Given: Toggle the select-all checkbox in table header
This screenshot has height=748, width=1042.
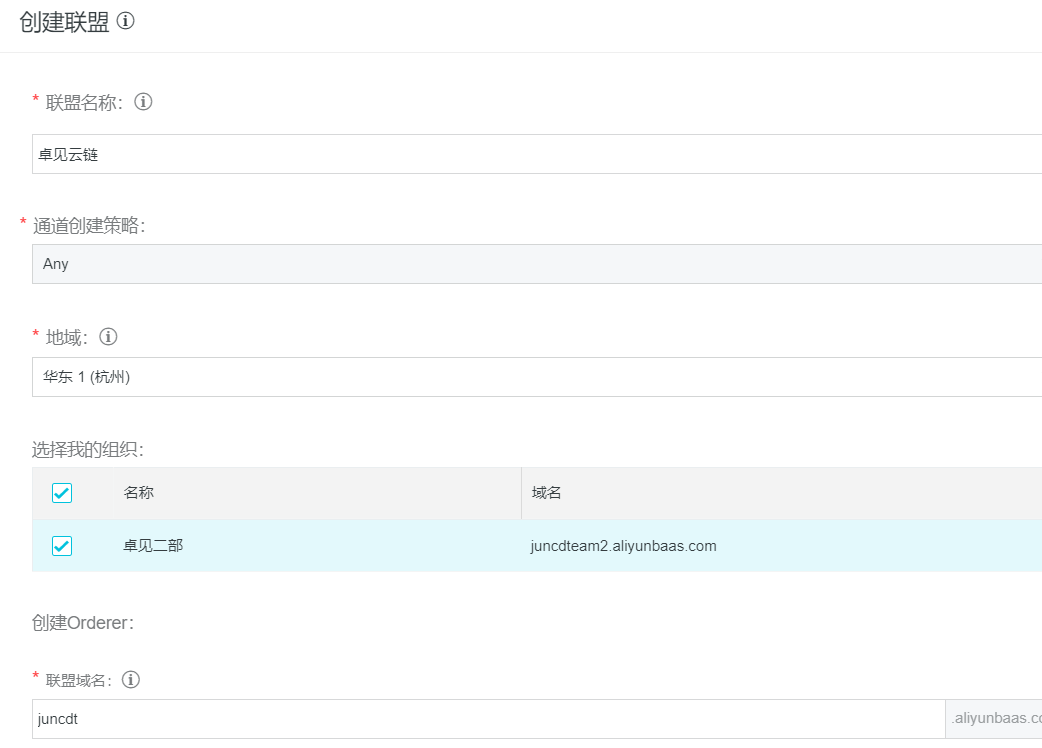Looking at the screenshot, I should click(62, 493).
